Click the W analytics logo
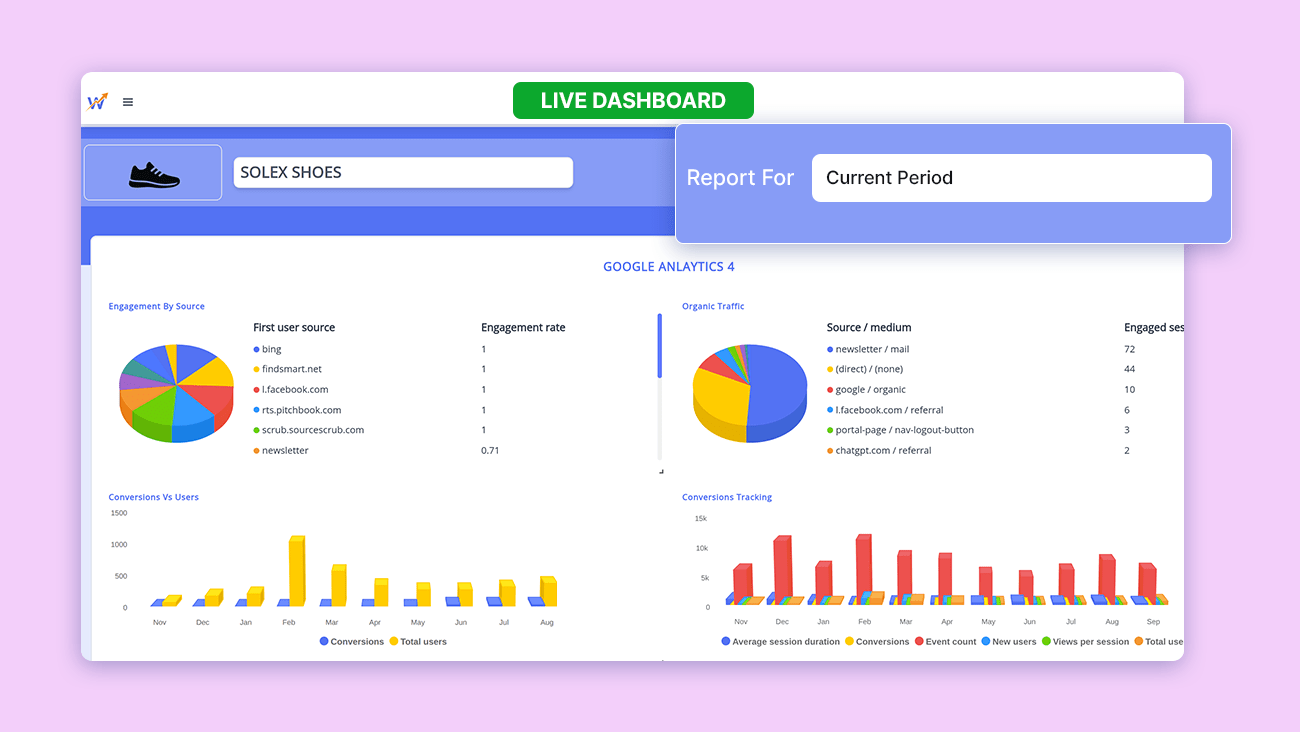The image size is (1300, 732). tap(97, 101)
